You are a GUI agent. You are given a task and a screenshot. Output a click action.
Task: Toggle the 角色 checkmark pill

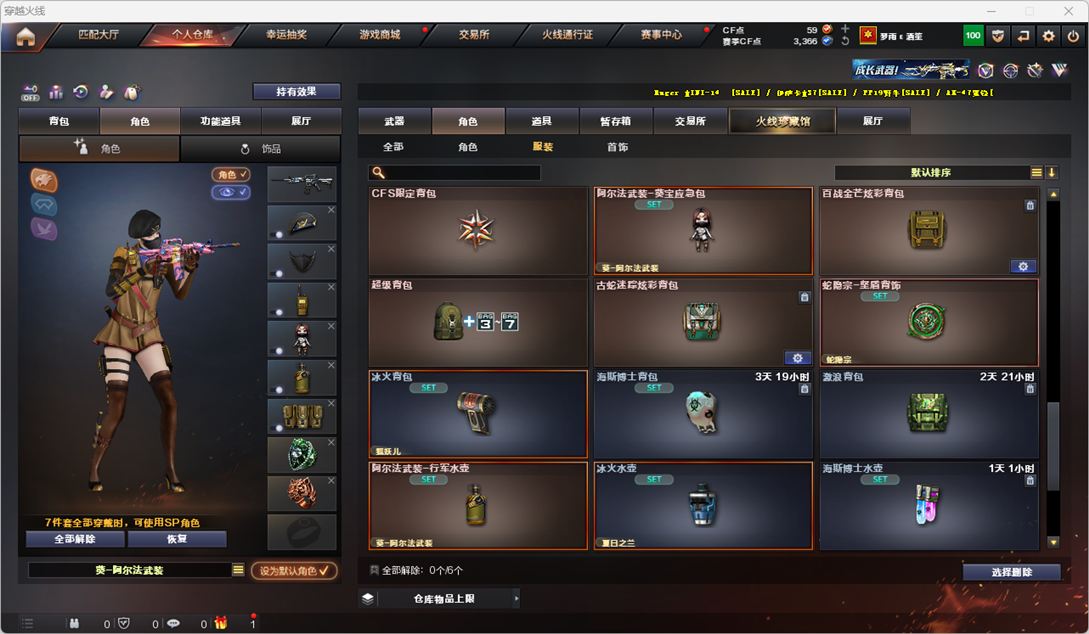231,174
